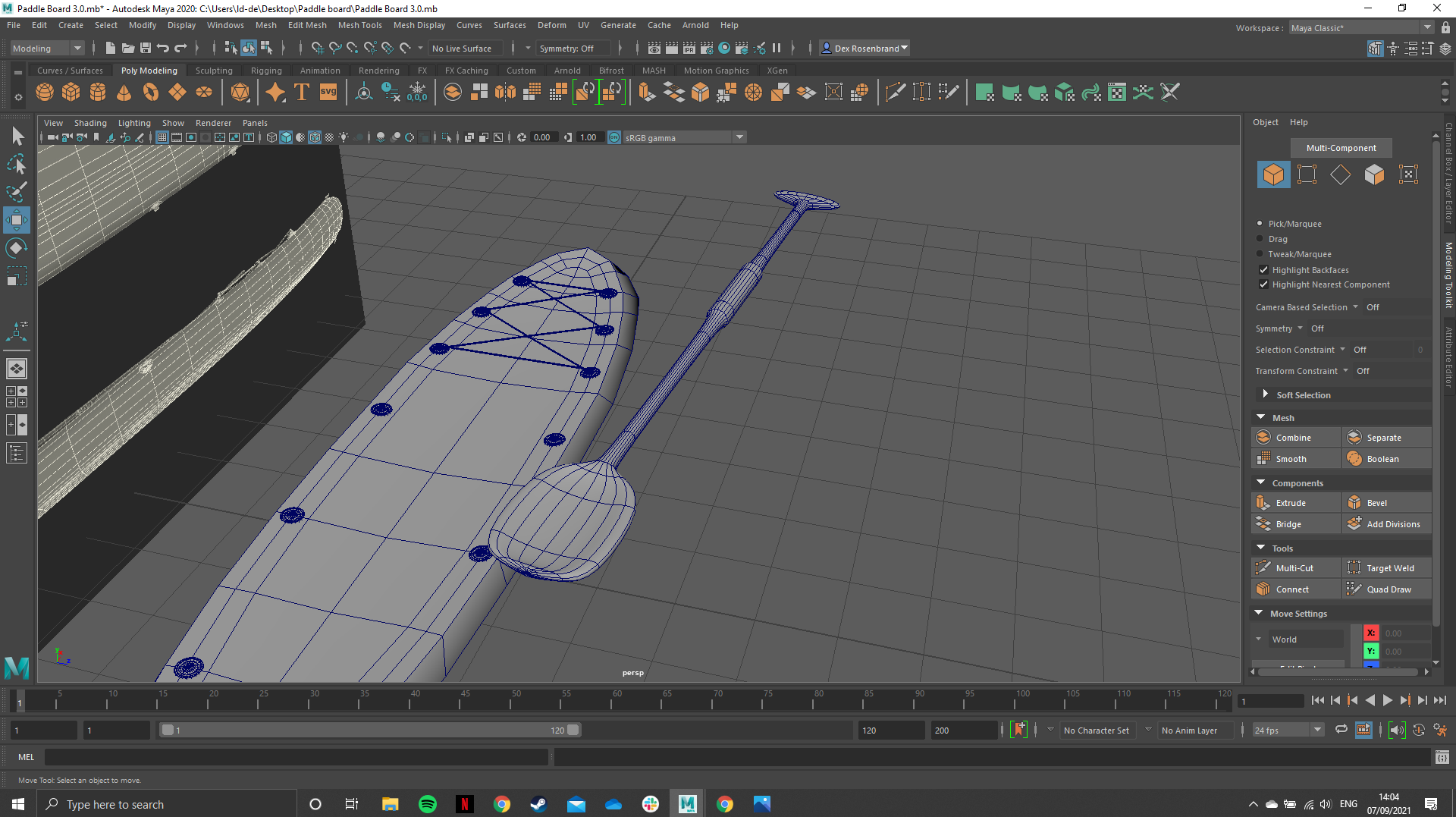Click the Play forwards button
The width and height of the screenshot is (1456, 817).
pos(1387,701)
